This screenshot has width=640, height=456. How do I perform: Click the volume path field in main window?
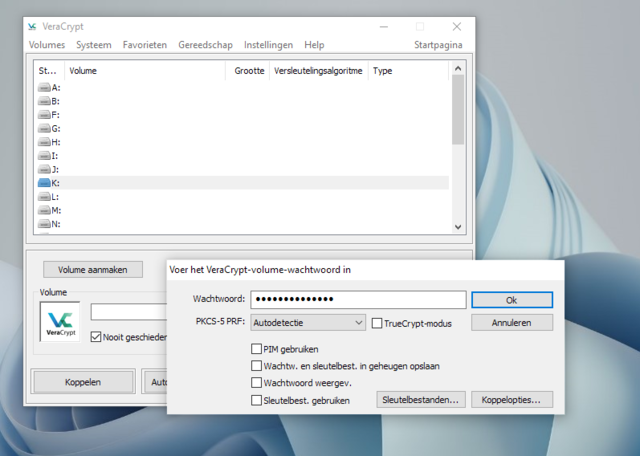(129, 312)
